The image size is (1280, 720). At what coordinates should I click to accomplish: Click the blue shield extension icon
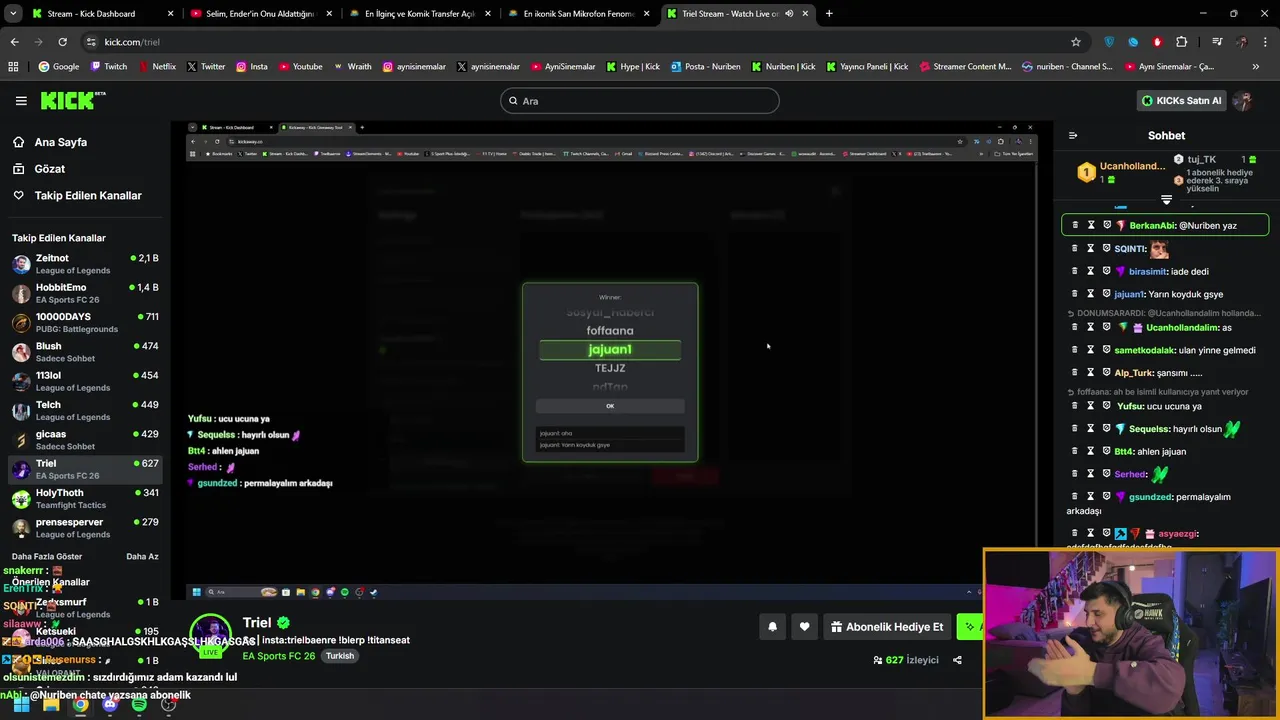click(x=1109, y=42)
